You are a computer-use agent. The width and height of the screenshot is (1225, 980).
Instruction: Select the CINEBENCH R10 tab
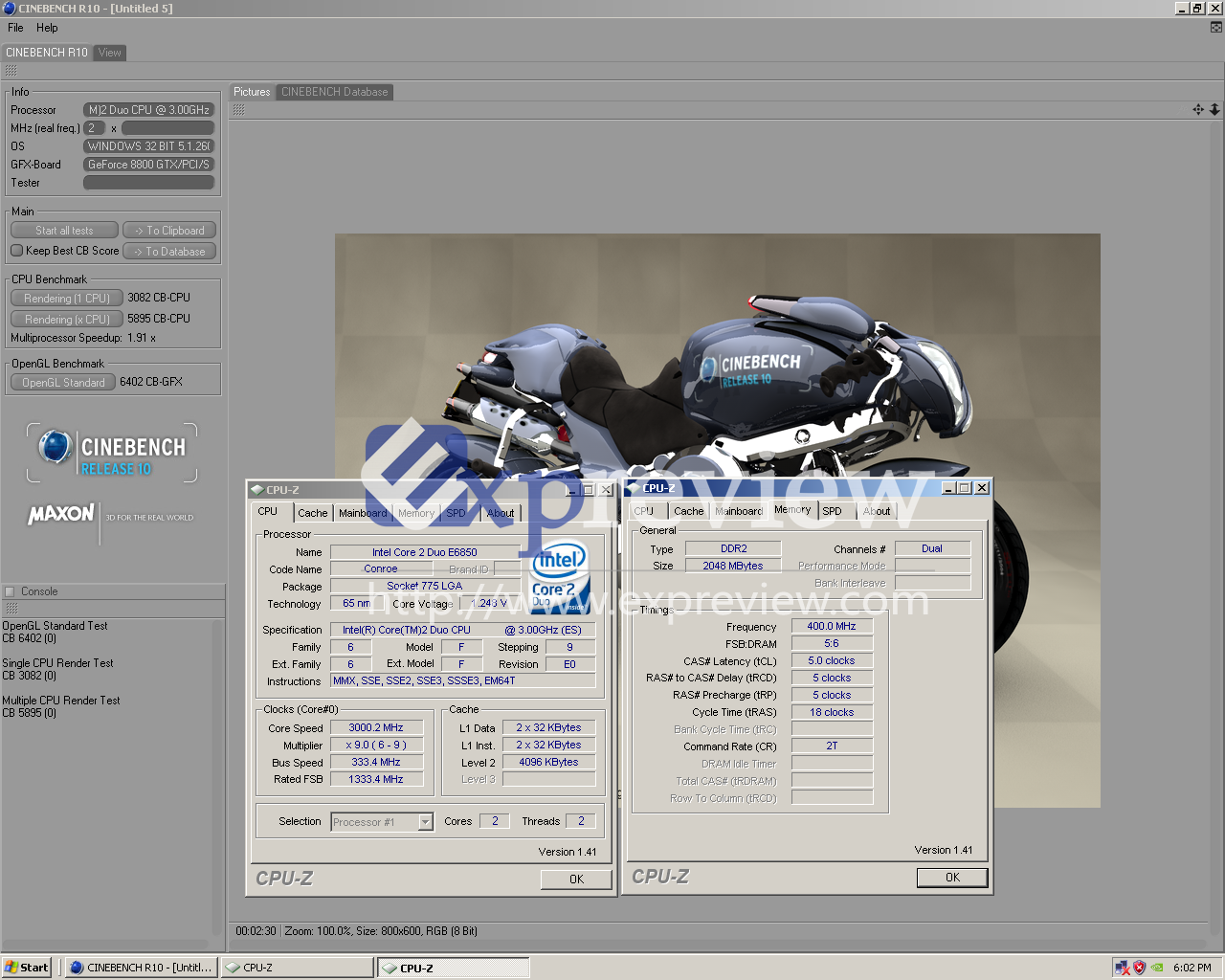tap(46, 53)
